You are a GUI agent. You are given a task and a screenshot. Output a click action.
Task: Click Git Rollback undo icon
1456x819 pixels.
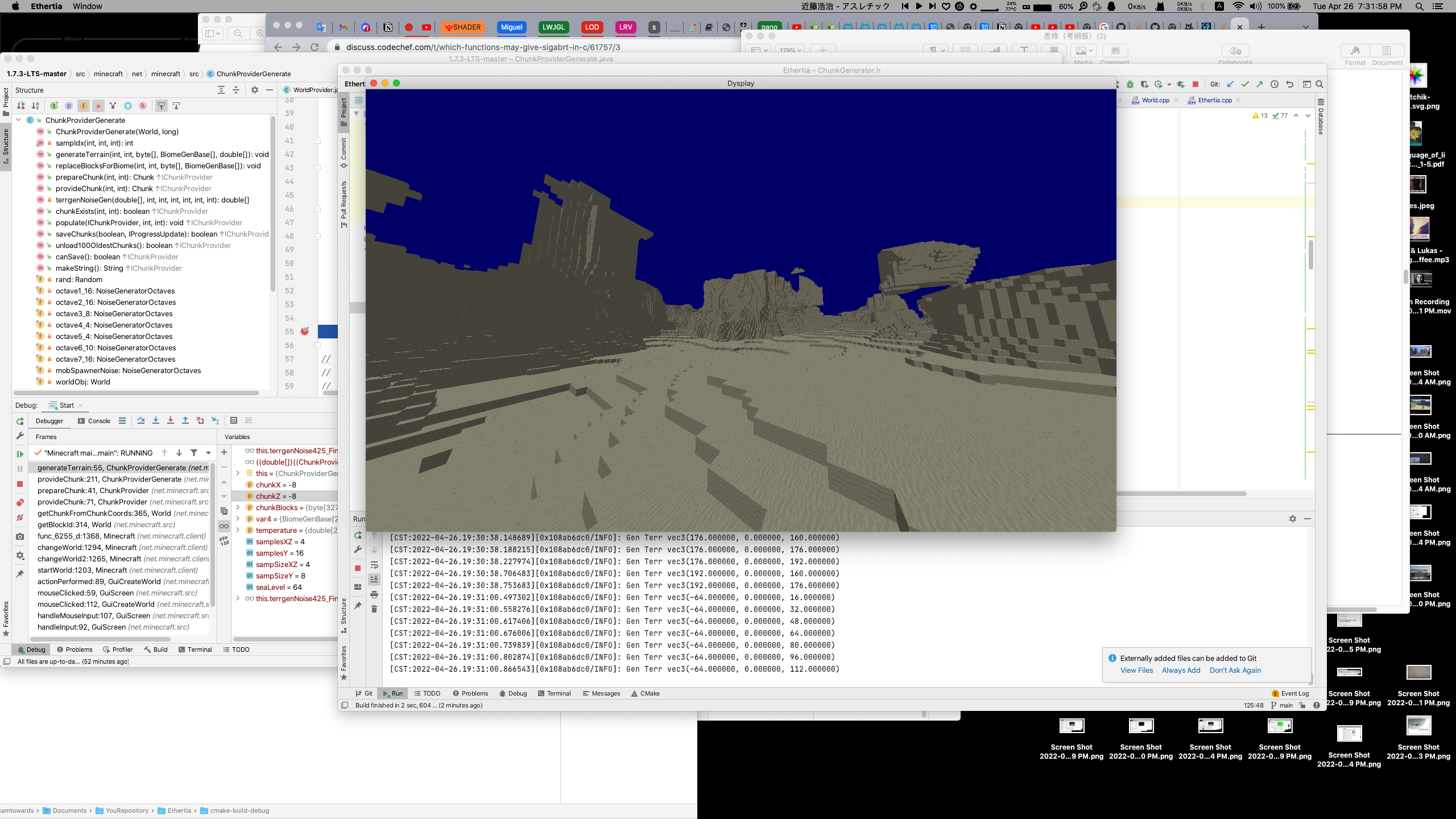[1289, 84]
